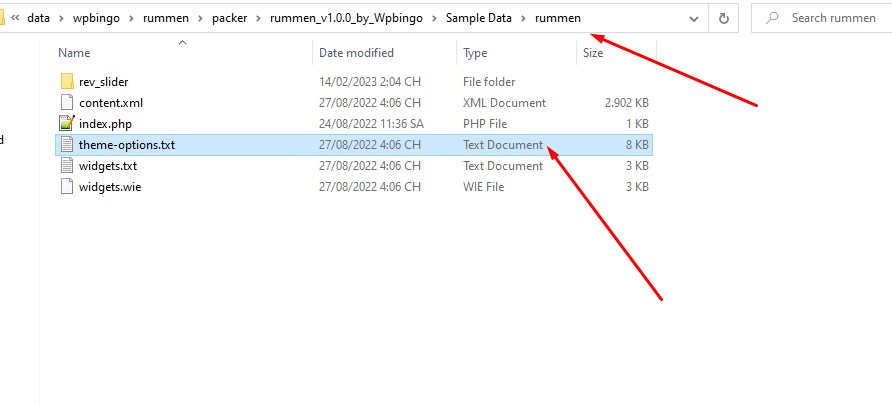Click the theme-options.txt text document icon
The image size is (892, 405).
67,144
